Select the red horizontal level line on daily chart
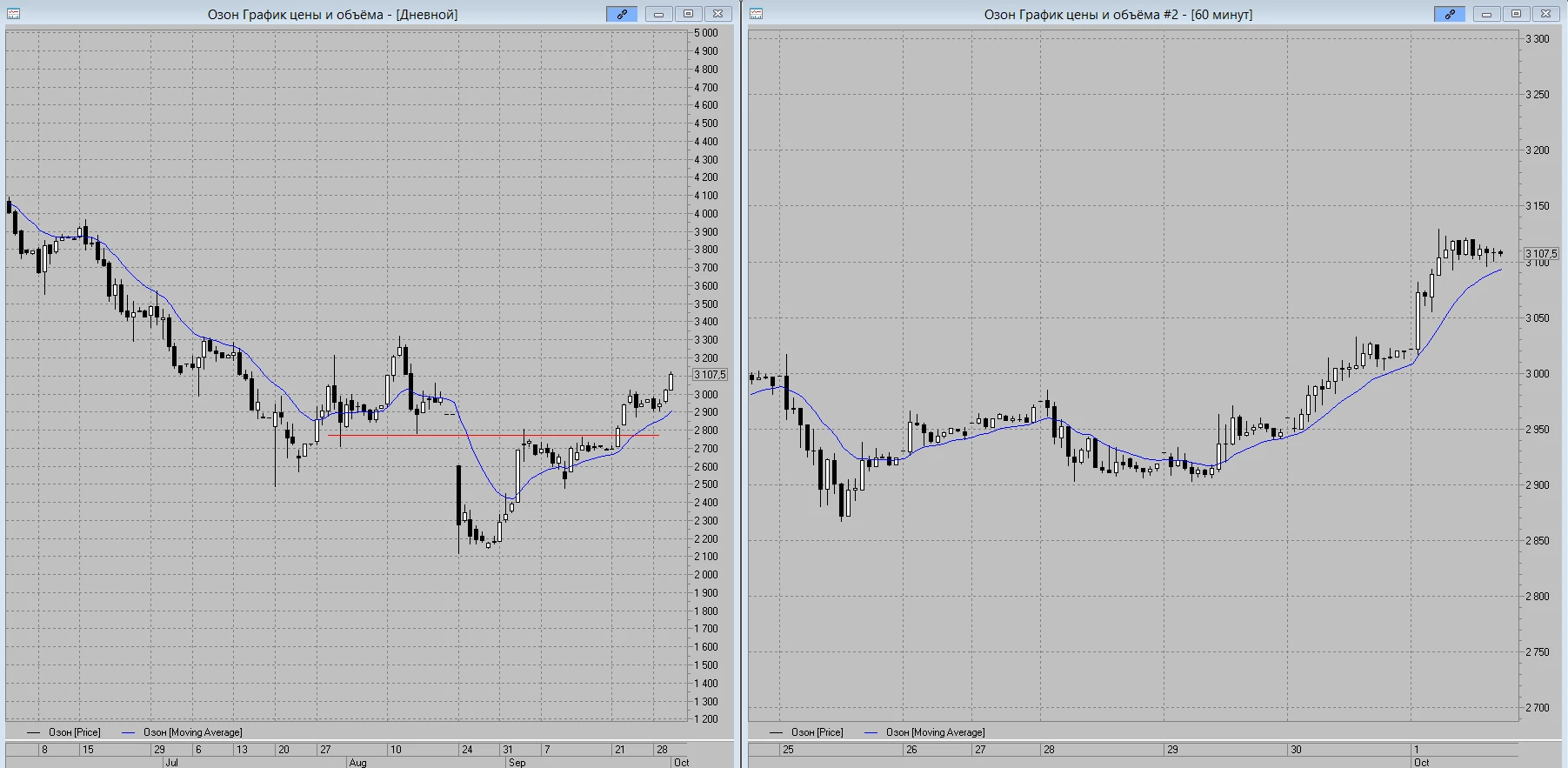Viewport: 1568px width, 768px height. coord(492,435)
